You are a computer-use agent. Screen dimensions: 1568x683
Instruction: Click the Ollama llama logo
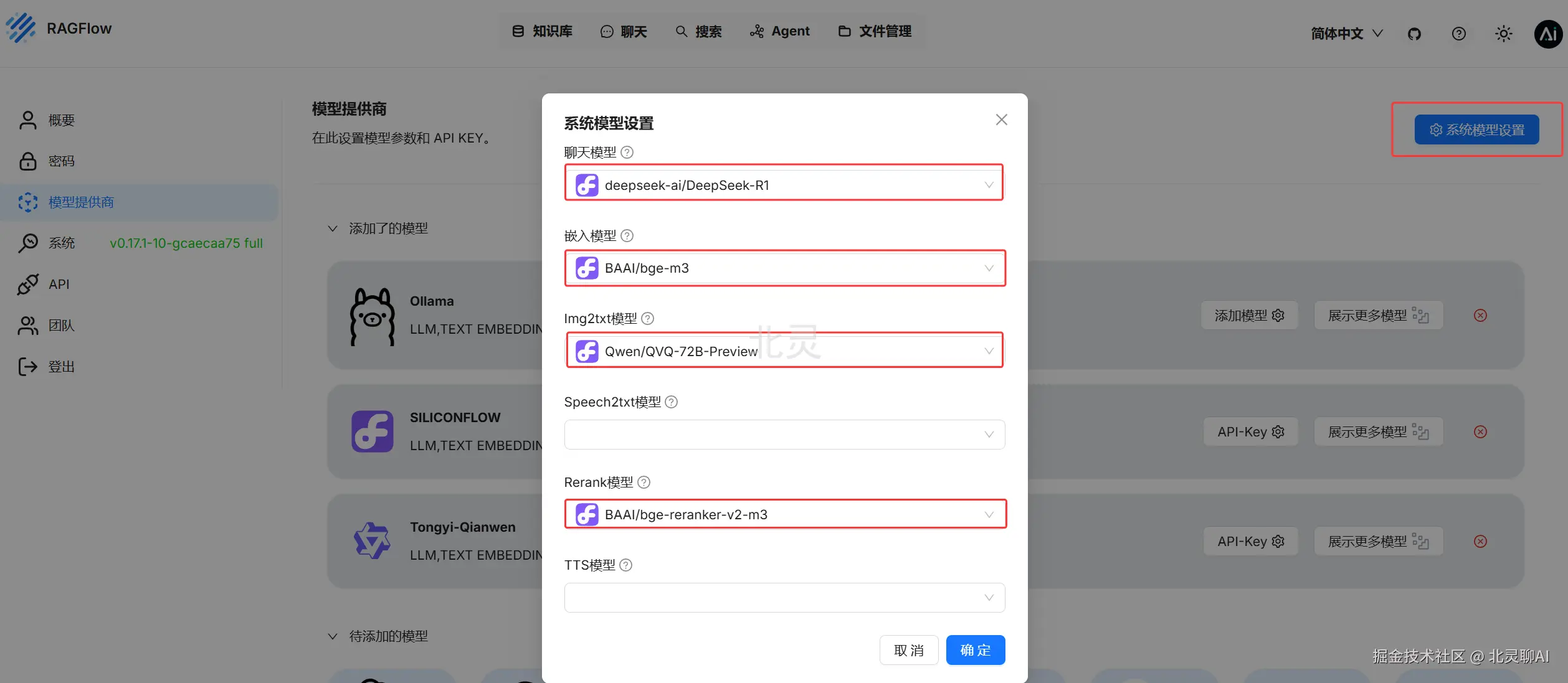pyautogui.click(x=373, y=316)
